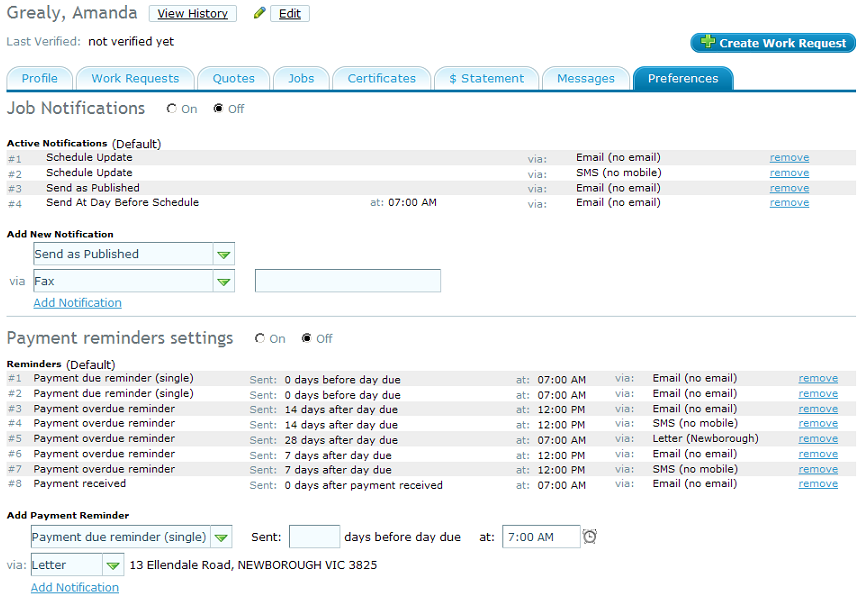Click the empty field next to Fax
Screen dimensions: 861x600
coord(347,282)
